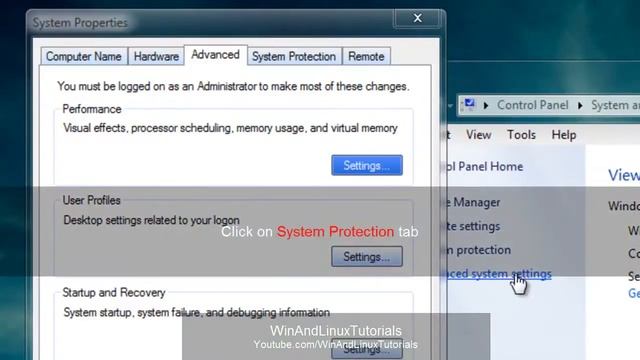Open the Hardware tab

click(x=156, y=56)
